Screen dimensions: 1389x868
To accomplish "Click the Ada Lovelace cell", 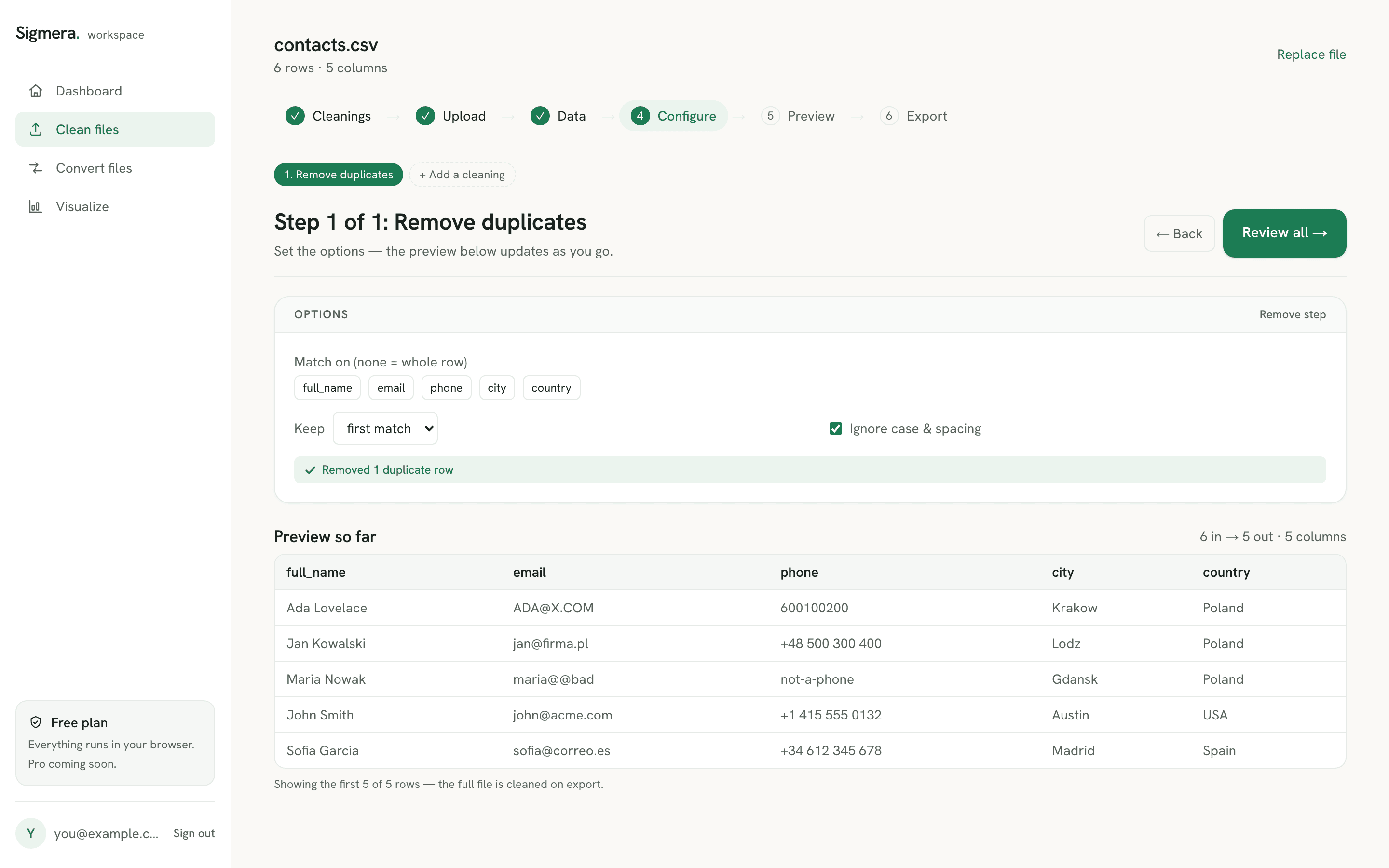I will pyautogui.click(x=327, y=608).
